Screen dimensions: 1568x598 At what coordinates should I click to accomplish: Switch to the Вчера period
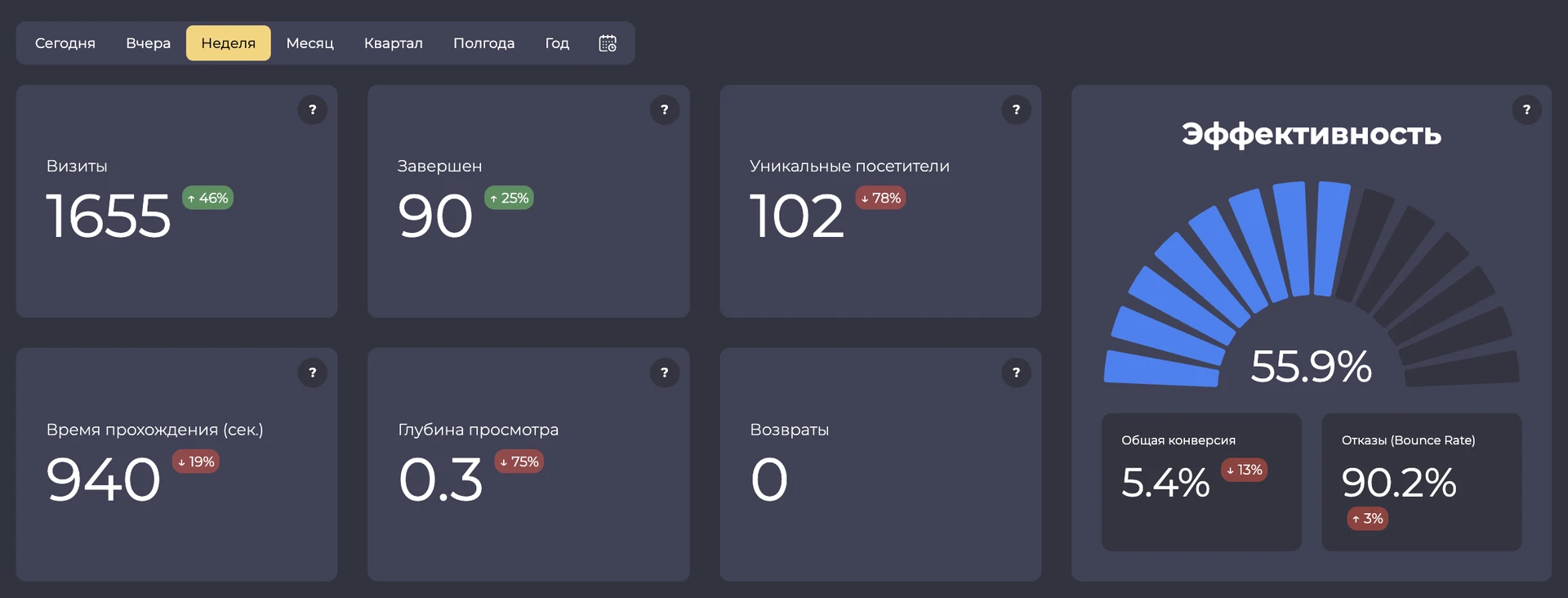pos(148,43)
